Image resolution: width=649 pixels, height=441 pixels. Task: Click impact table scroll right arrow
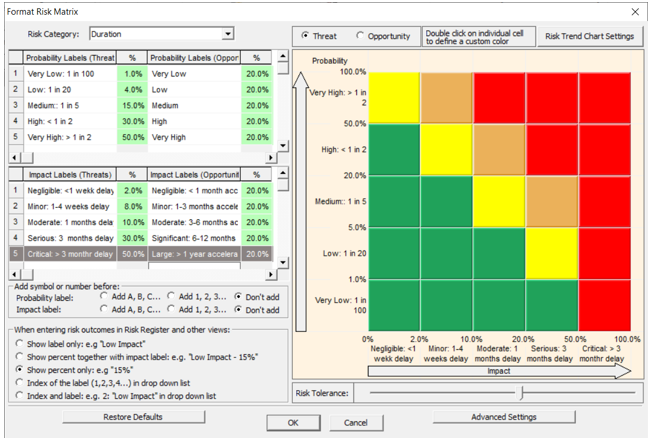271,275
